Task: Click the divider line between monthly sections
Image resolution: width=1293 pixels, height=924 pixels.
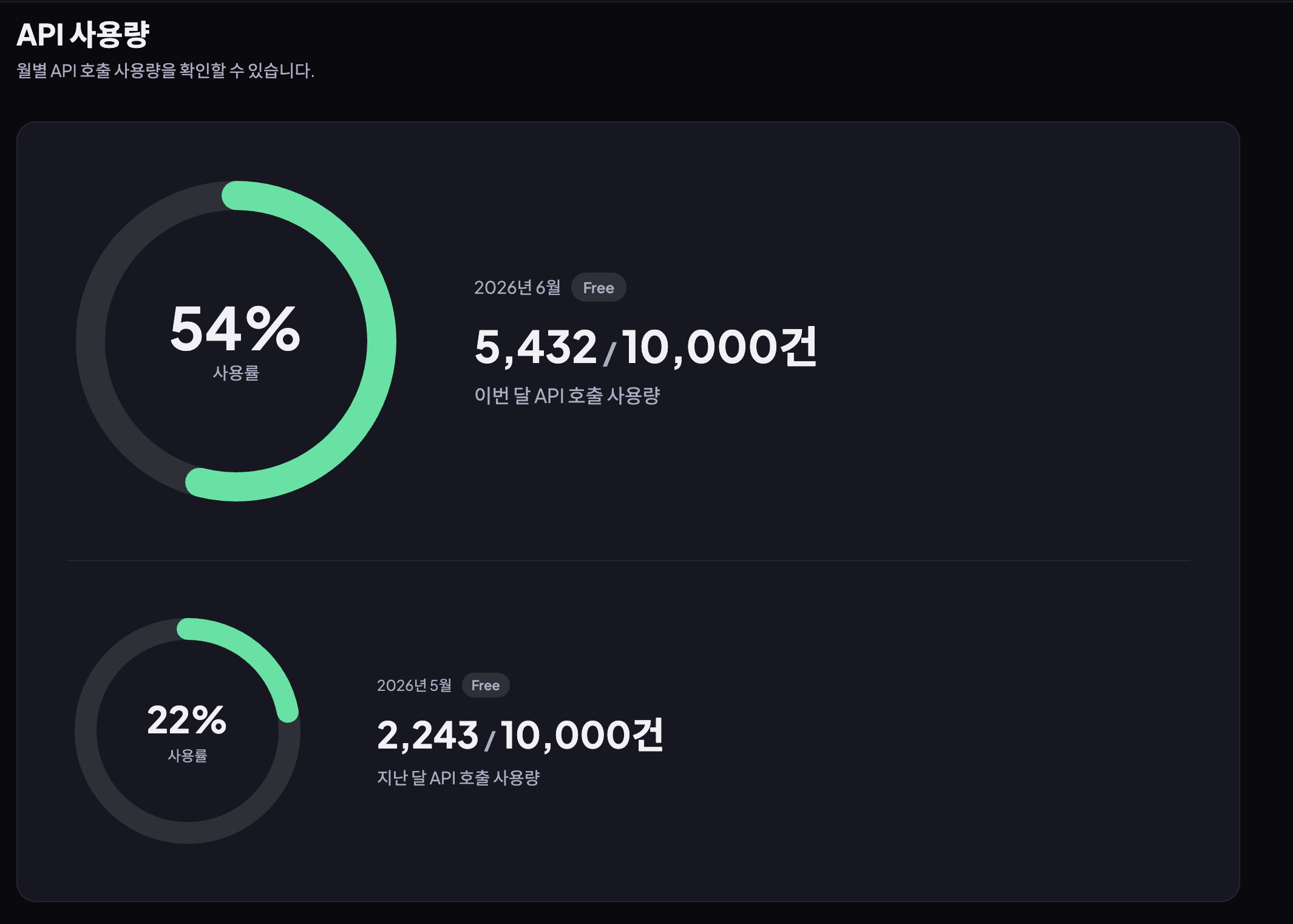Action: pyautogui.click(x=628, y=560)
